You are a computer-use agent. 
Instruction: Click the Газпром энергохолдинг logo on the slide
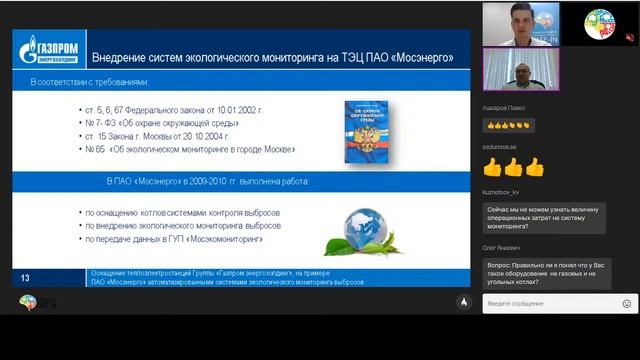pos(49,49)
